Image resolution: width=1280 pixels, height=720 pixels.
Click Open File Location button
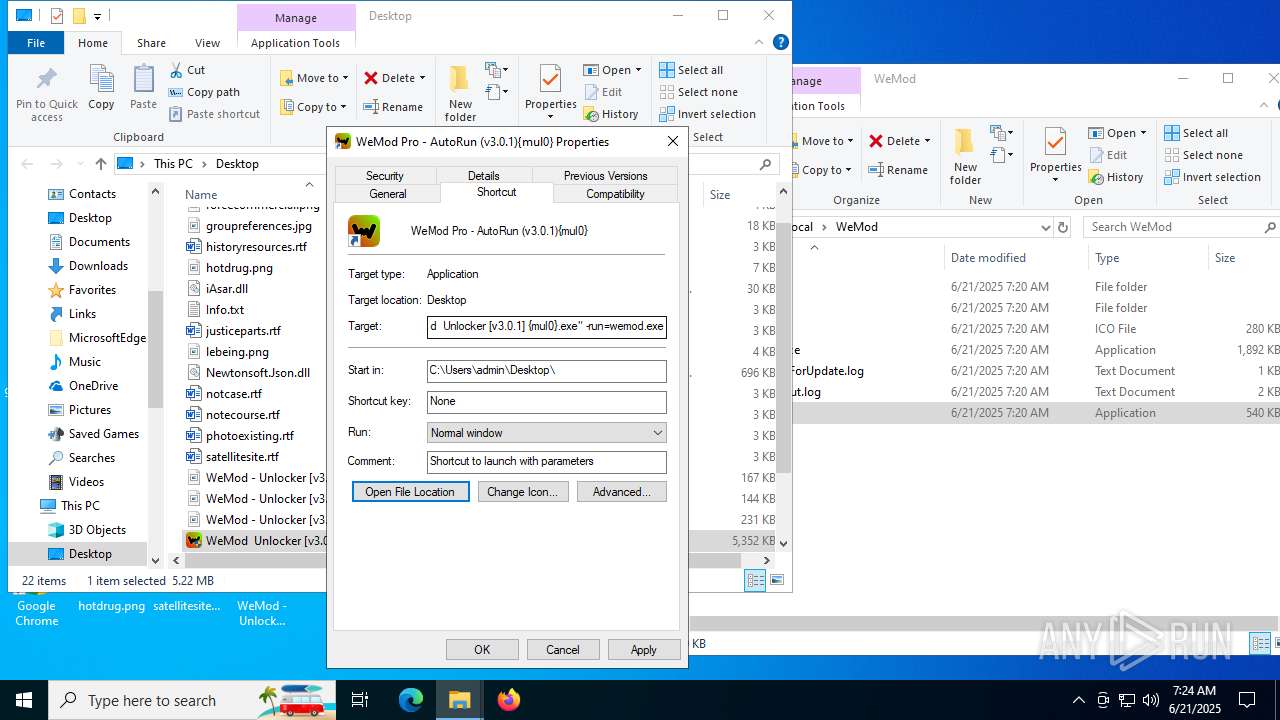(x=410, y=492)
